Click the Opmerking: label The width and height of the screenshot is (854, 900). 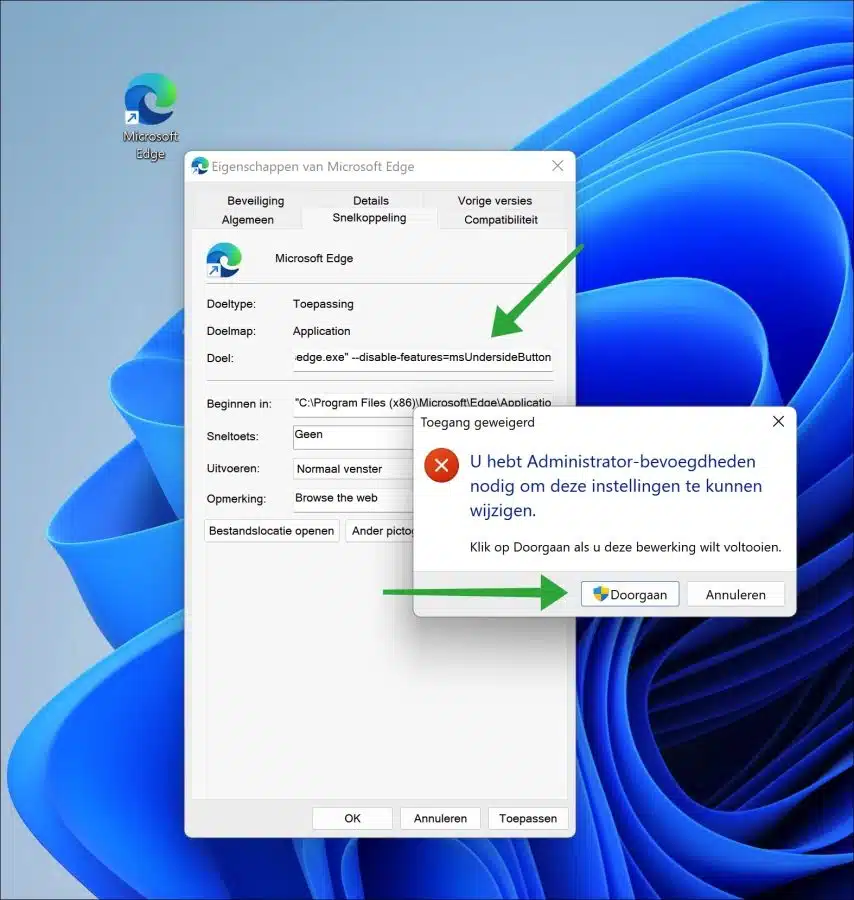pos(236,499)
